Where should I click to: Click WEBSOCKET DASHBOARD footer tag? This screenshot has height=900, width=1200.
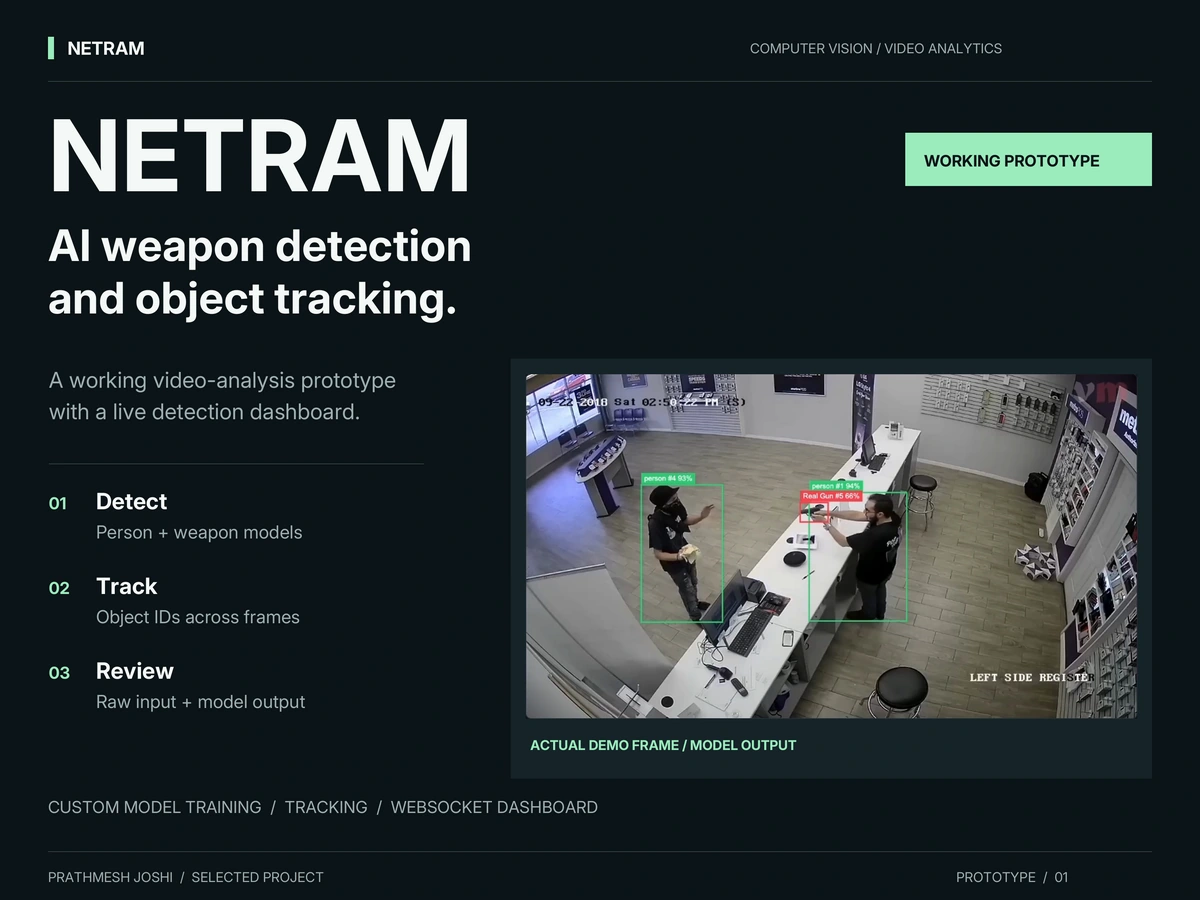coord(494,807)
